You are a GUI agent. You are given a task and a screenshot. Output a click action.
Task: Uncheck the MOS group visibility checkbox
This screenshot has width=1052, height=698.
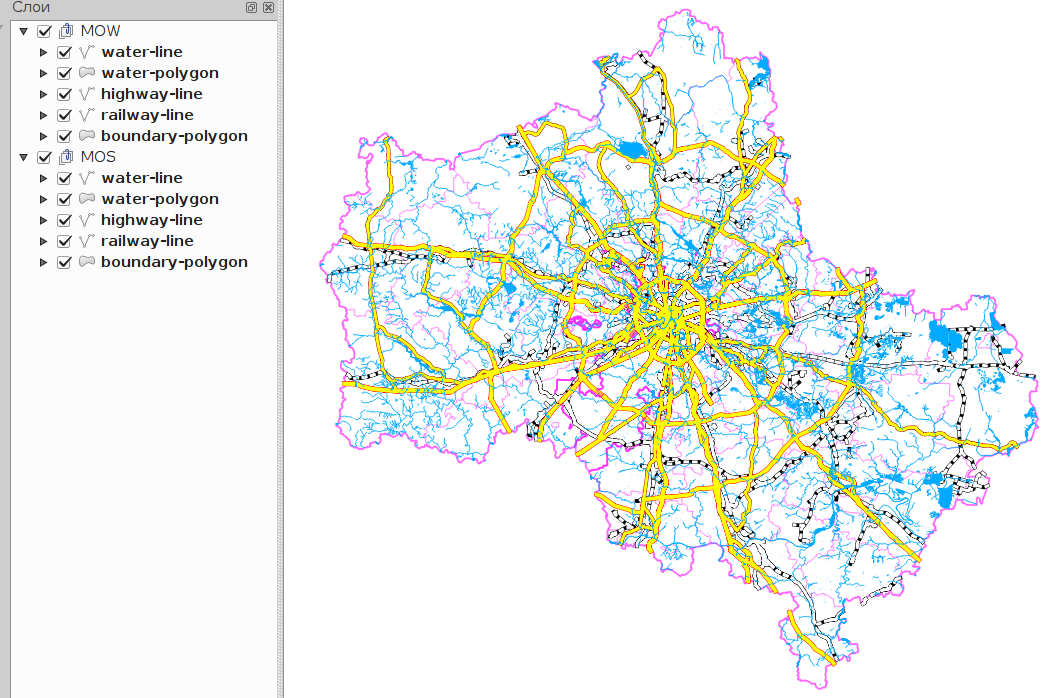point(44,158)
